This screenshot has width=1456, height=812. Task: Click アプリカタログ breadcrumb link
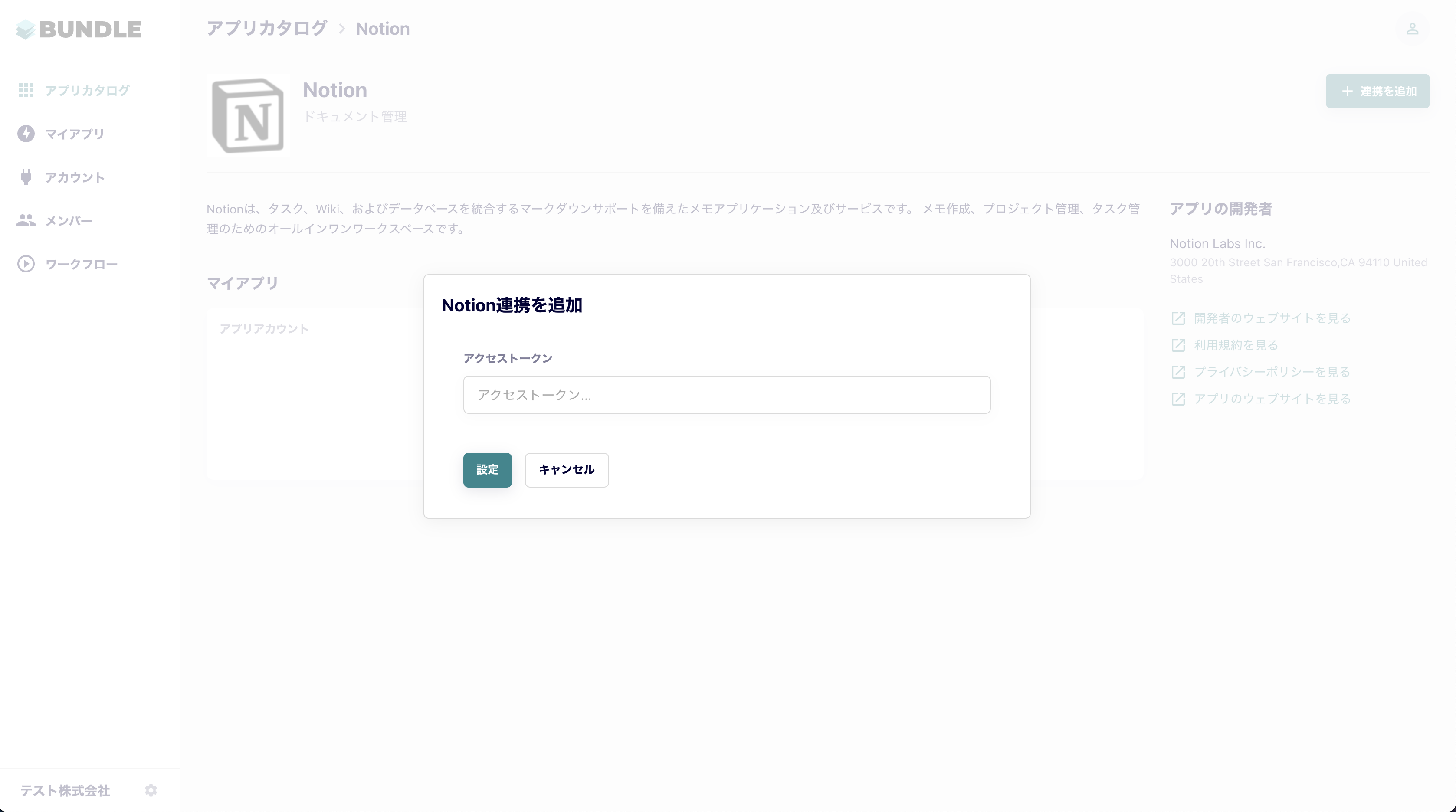click(267, 28)
